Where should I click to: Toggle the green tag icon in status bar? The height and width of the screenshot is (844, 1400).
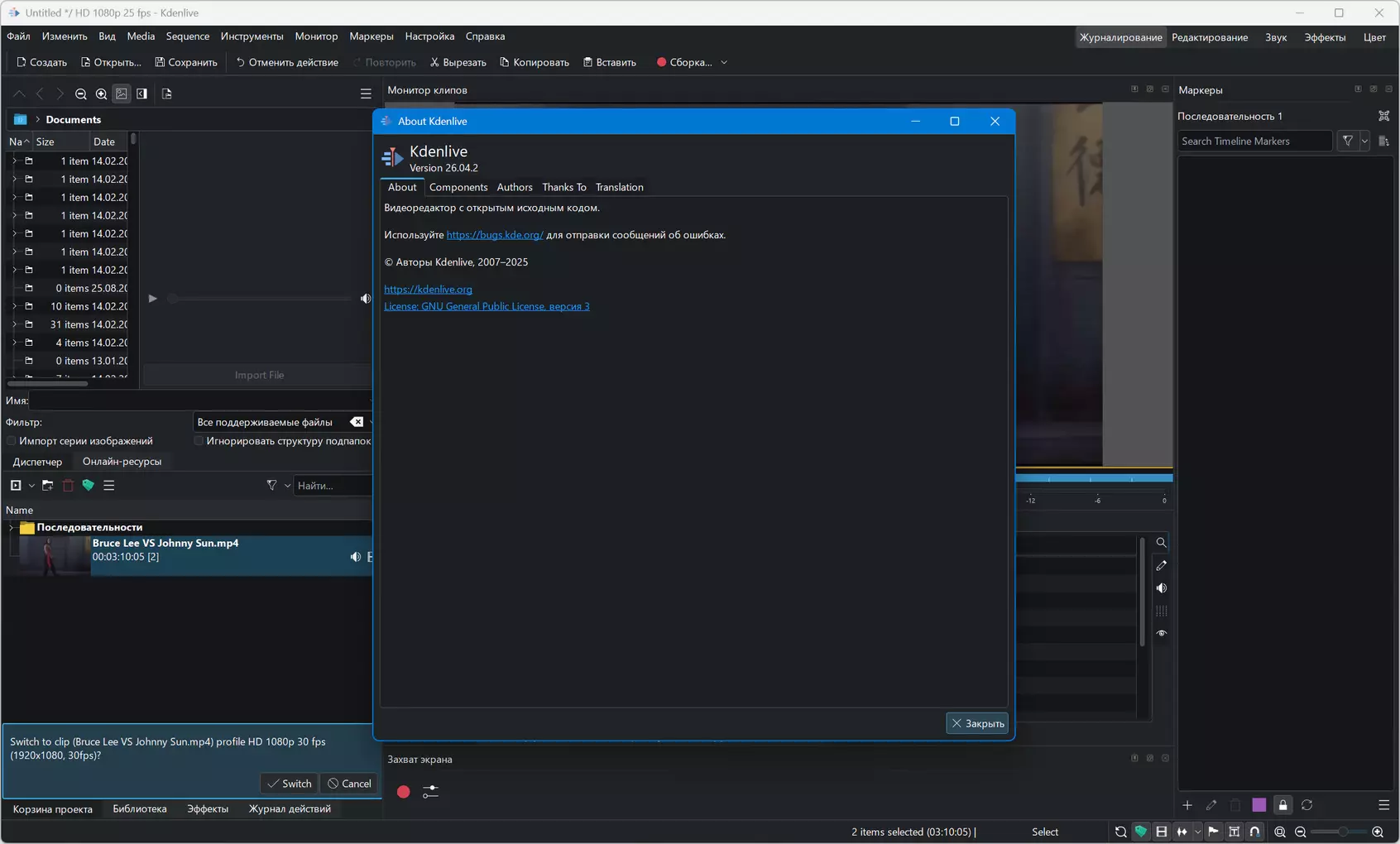coord(1140,832)
